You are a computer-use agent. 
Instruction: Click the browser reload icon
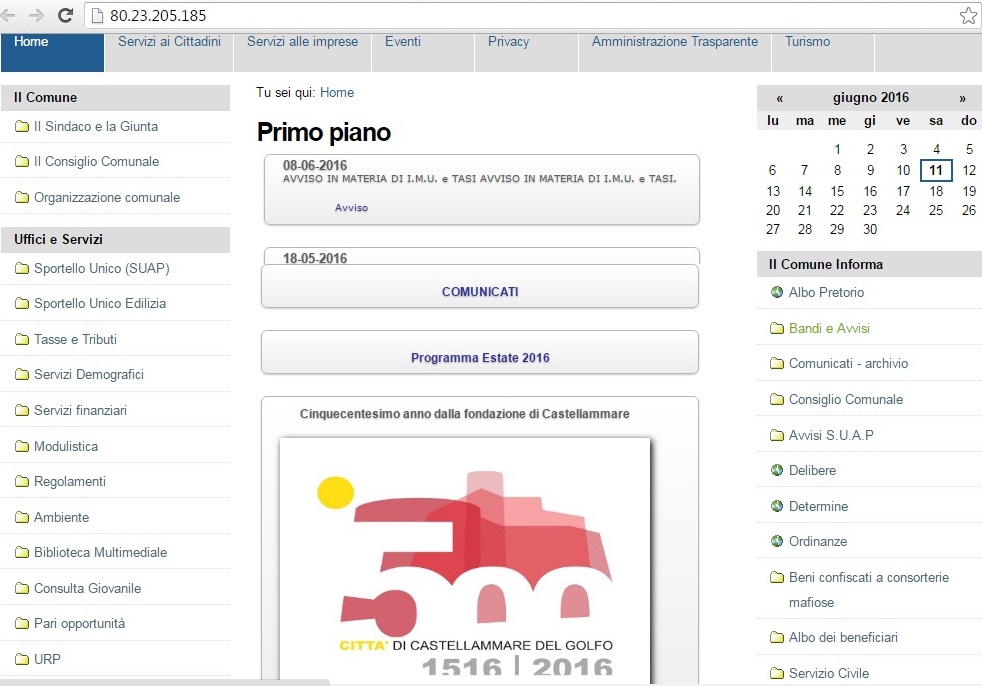(x=66, y=15)
